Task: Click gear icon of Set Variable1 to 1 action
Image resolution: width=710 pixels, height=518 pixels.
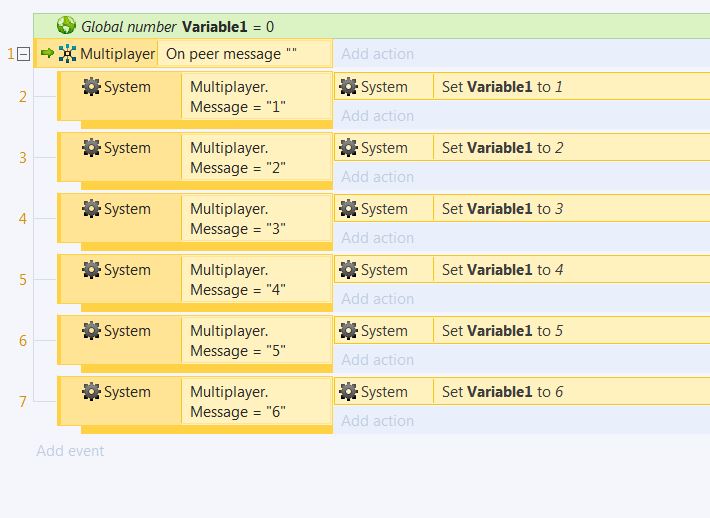Action: (348, 86)
